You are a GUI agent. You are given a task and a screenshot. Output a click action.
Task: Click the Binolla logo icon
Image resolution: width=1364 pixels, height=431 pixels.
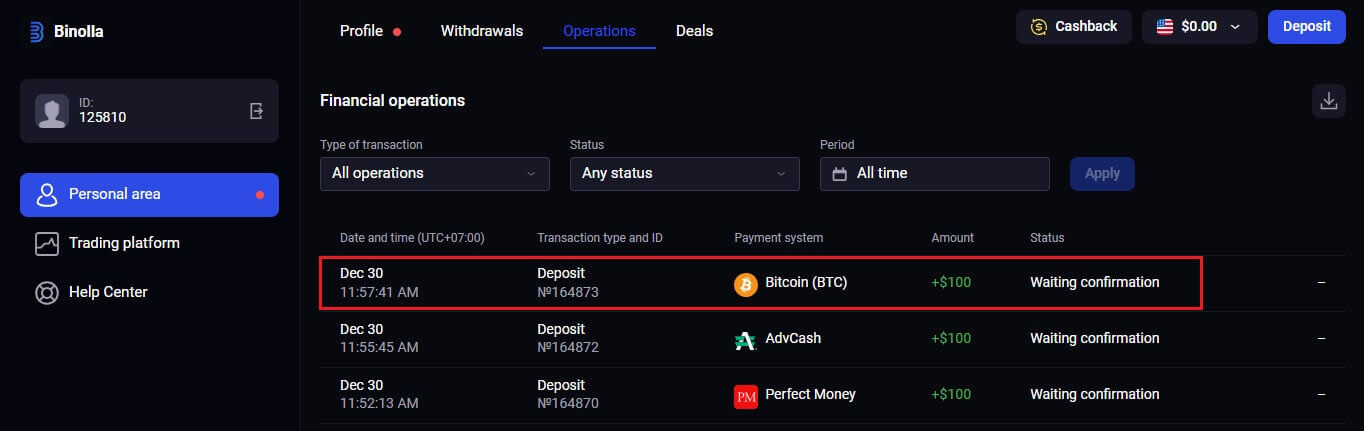click(x=36, y=32)
